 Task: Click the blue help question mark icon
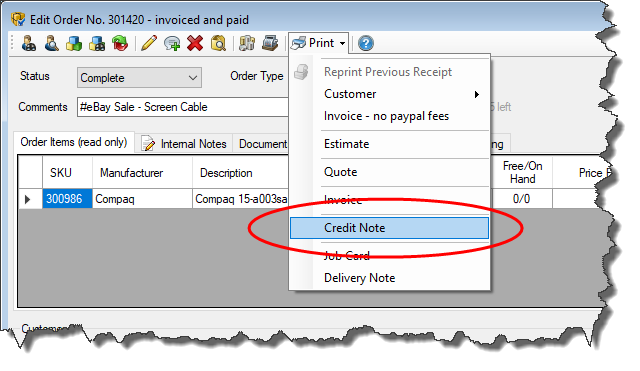(366, 43)
